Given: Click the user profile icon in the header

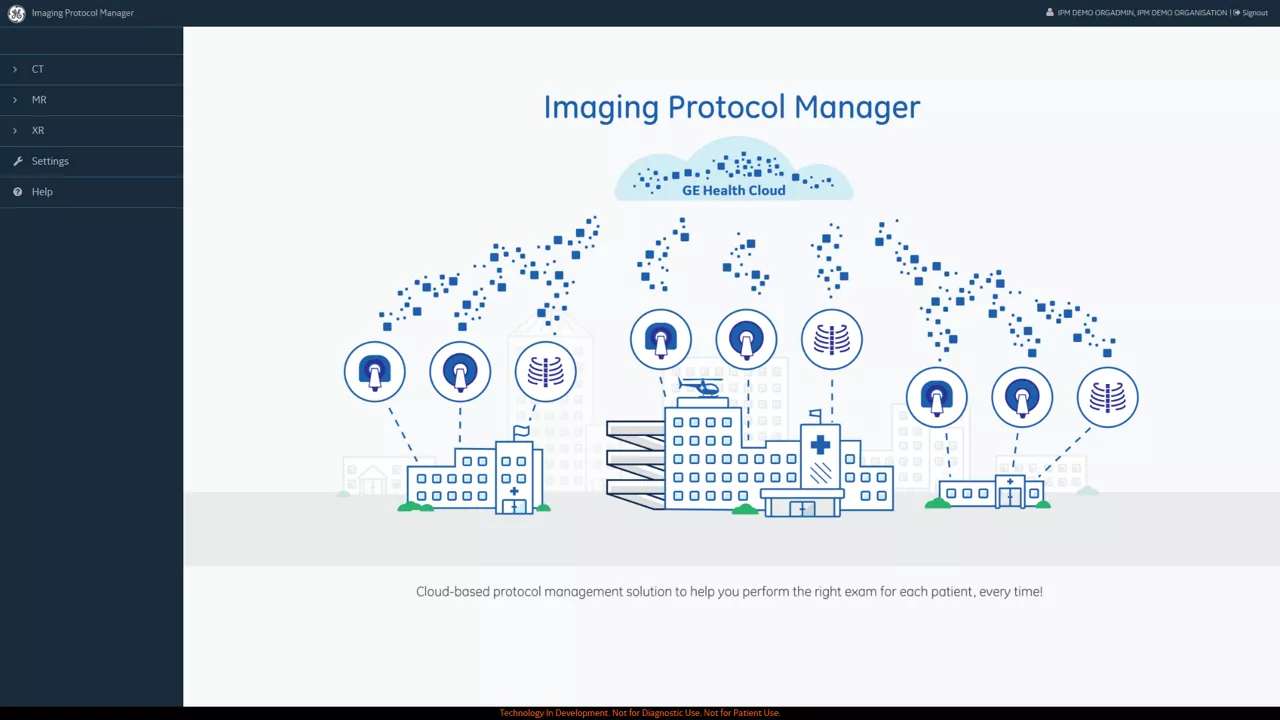Looking at the screenshot, I should (1050, 13).
